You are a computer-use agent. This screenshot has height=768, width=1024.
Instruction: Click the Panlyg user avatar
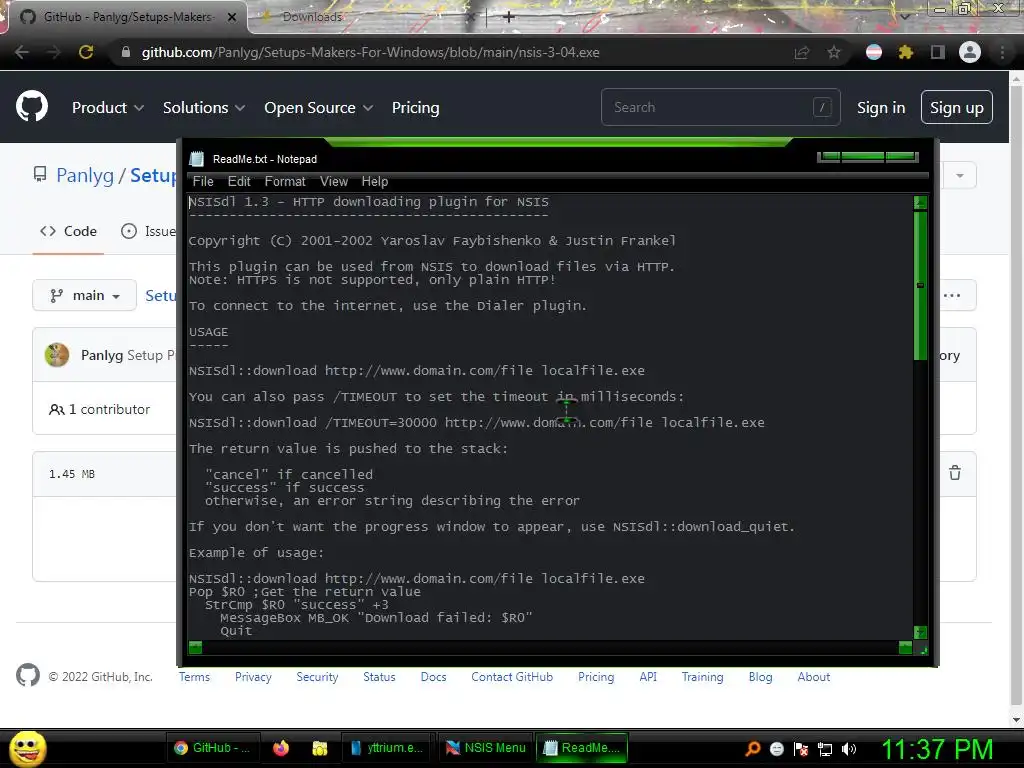pos(57,355)
